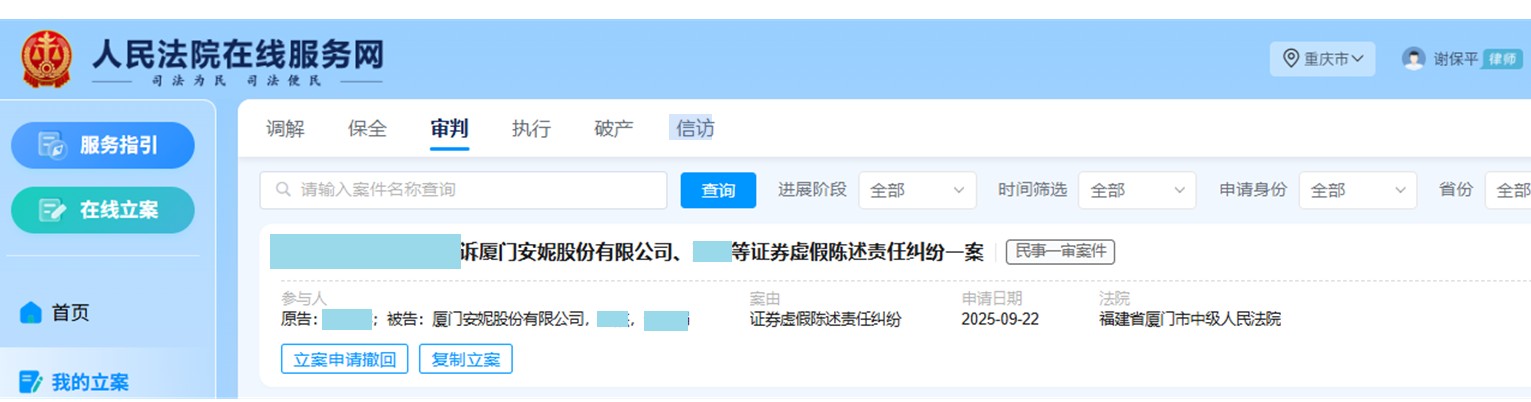Click the court name 福建省厦门市中级人民法院

click(x=1189, y=320)
